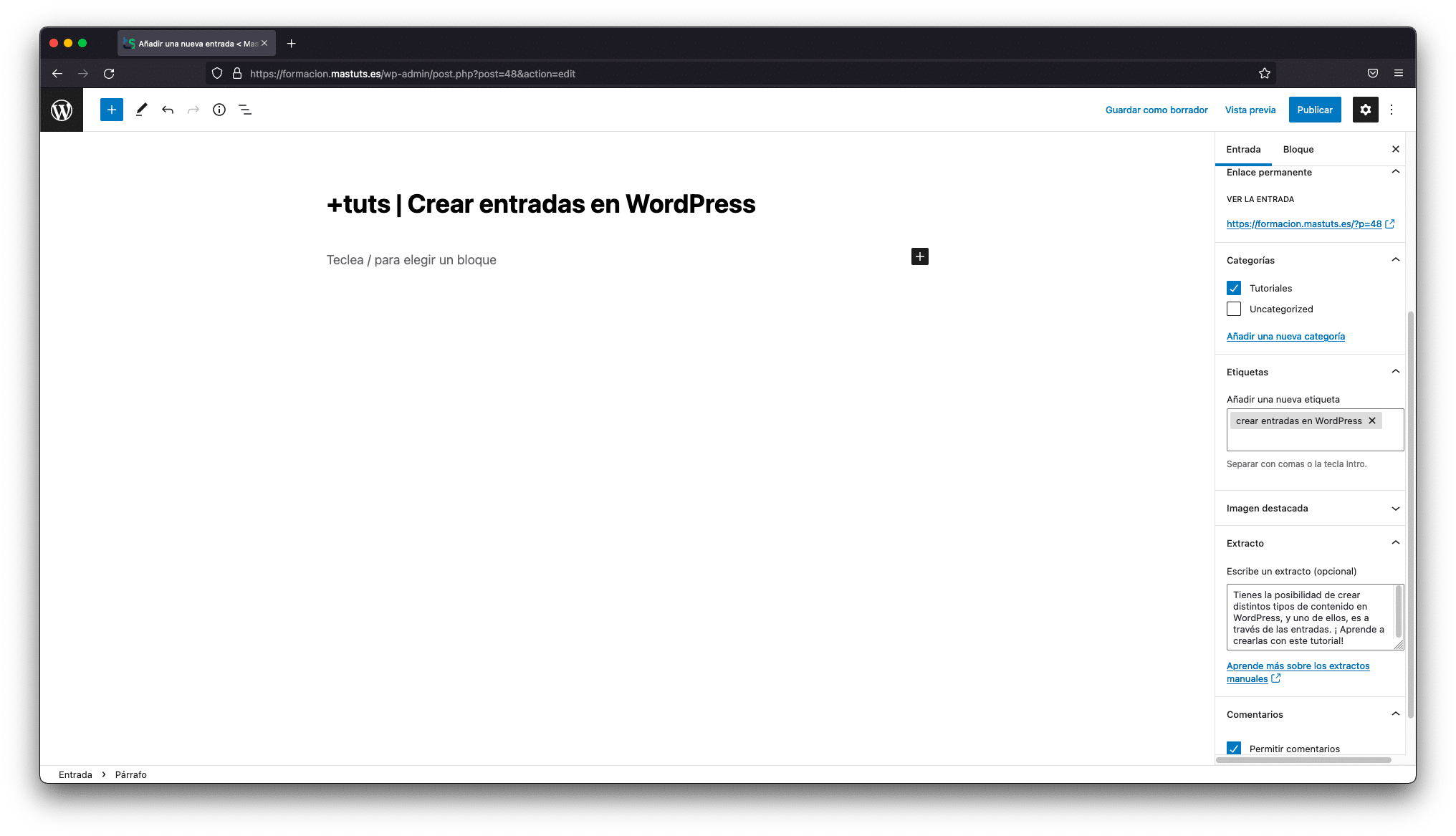Click the Publicar button
This screenshot has height=836, width=1456.
click(1314, 110)
